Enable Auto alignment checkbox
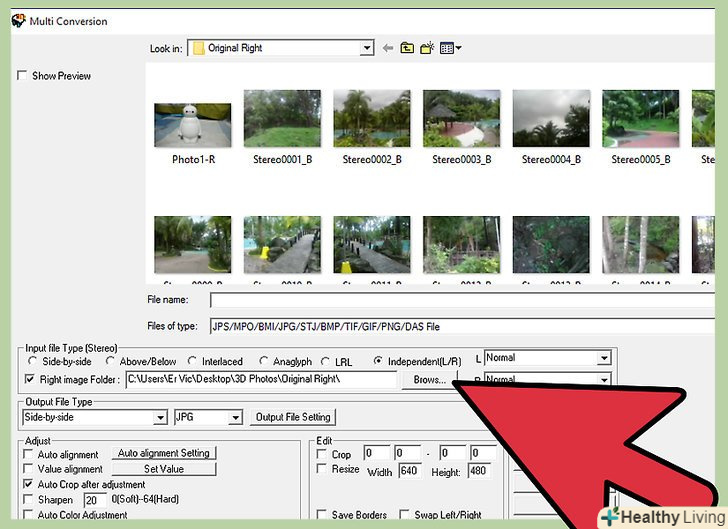 tap(28, 454)
